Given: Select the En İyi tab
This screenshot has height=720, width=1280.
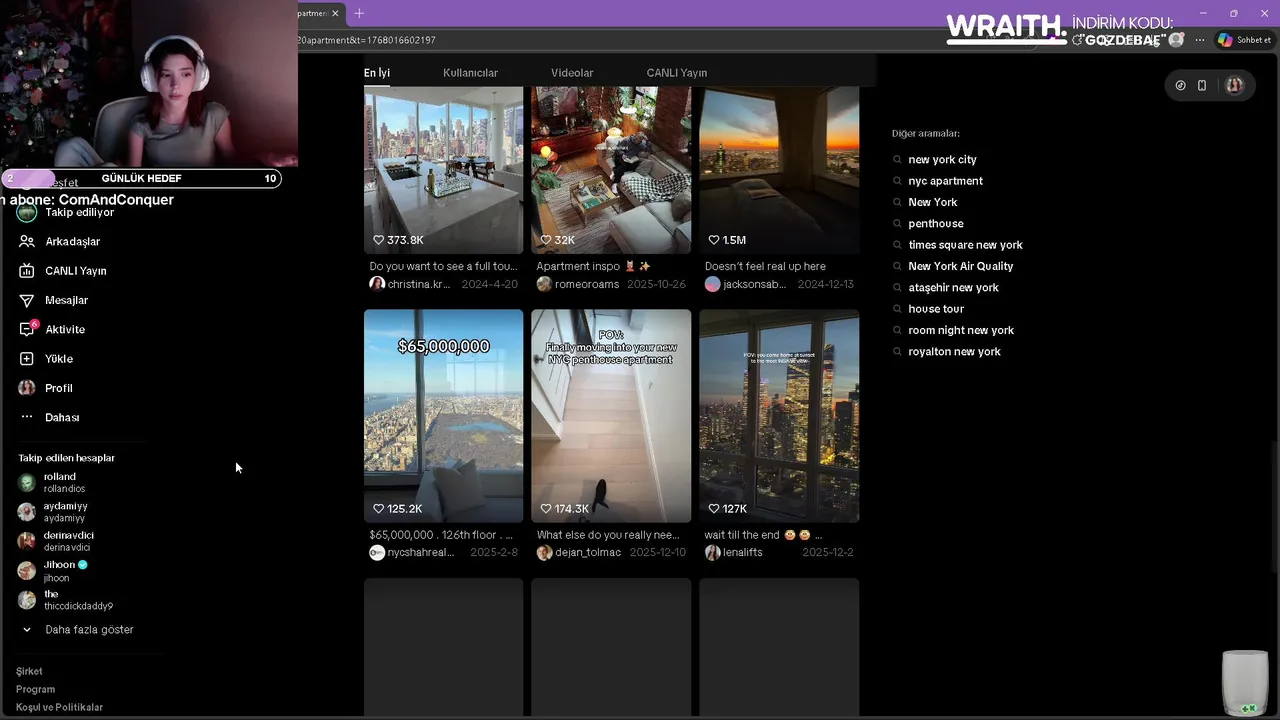Looking at the screenshot, I should point(377,73).
